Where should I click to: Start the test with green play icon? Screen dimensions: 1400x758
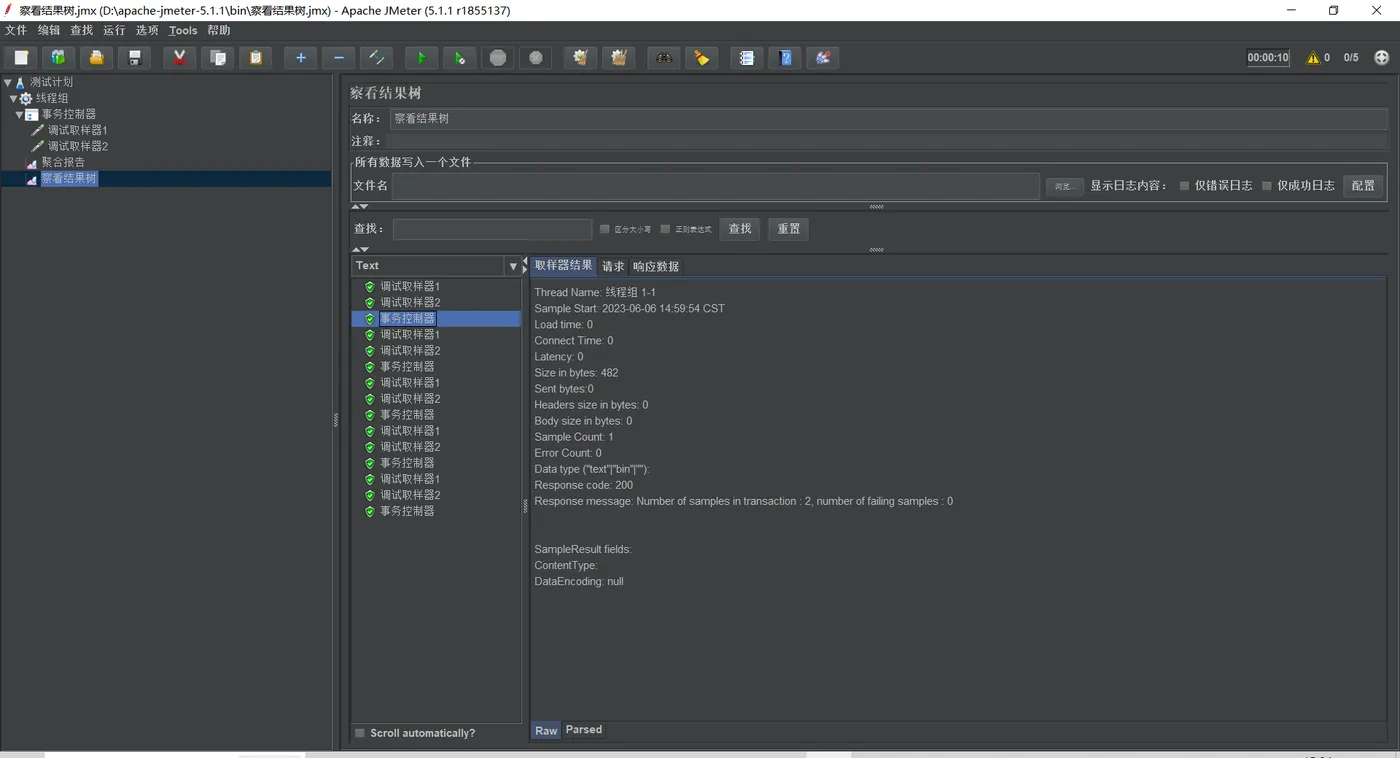(421, 58)
